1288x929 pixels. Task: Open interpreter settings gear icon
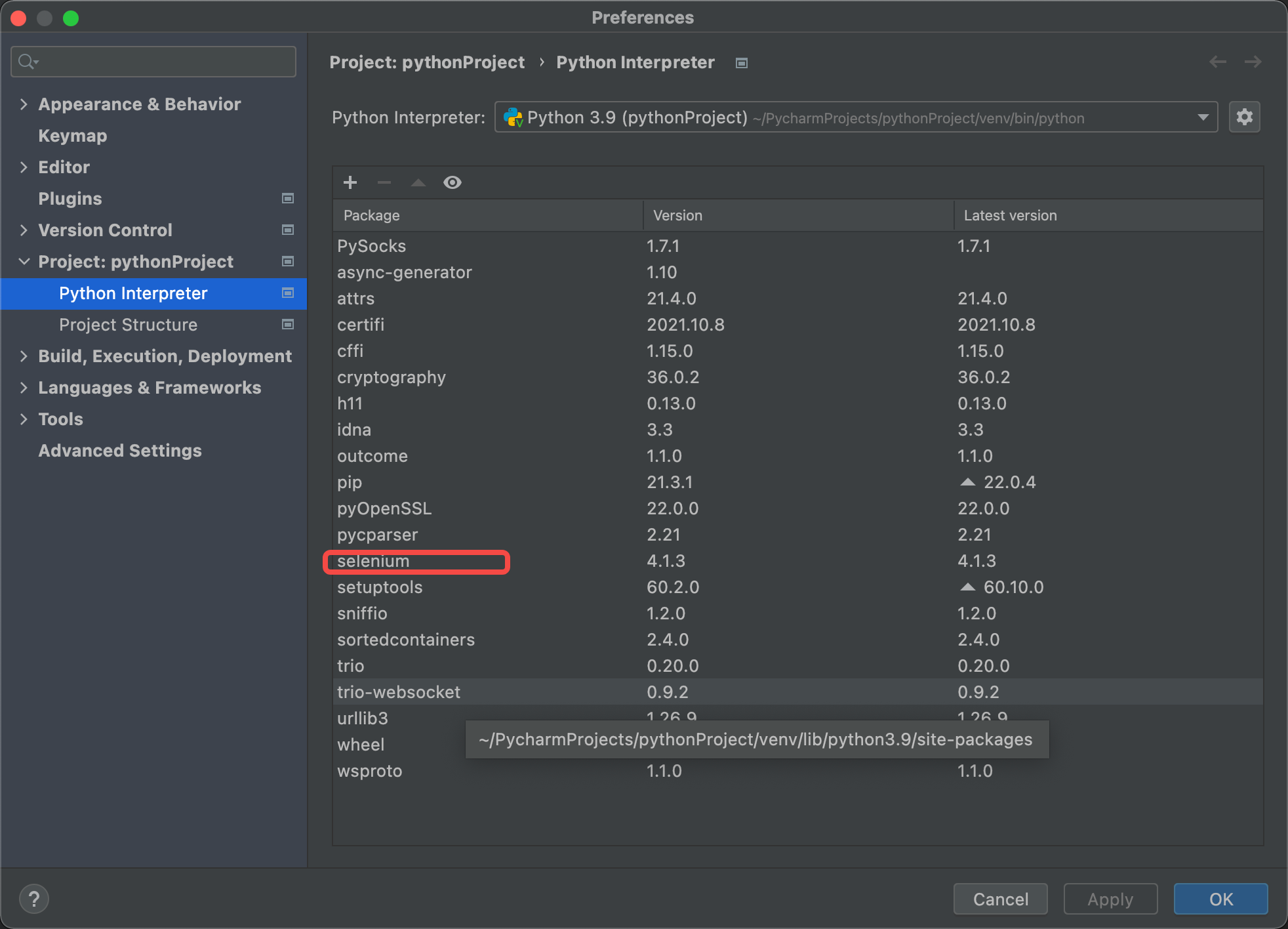(1244, 117)
